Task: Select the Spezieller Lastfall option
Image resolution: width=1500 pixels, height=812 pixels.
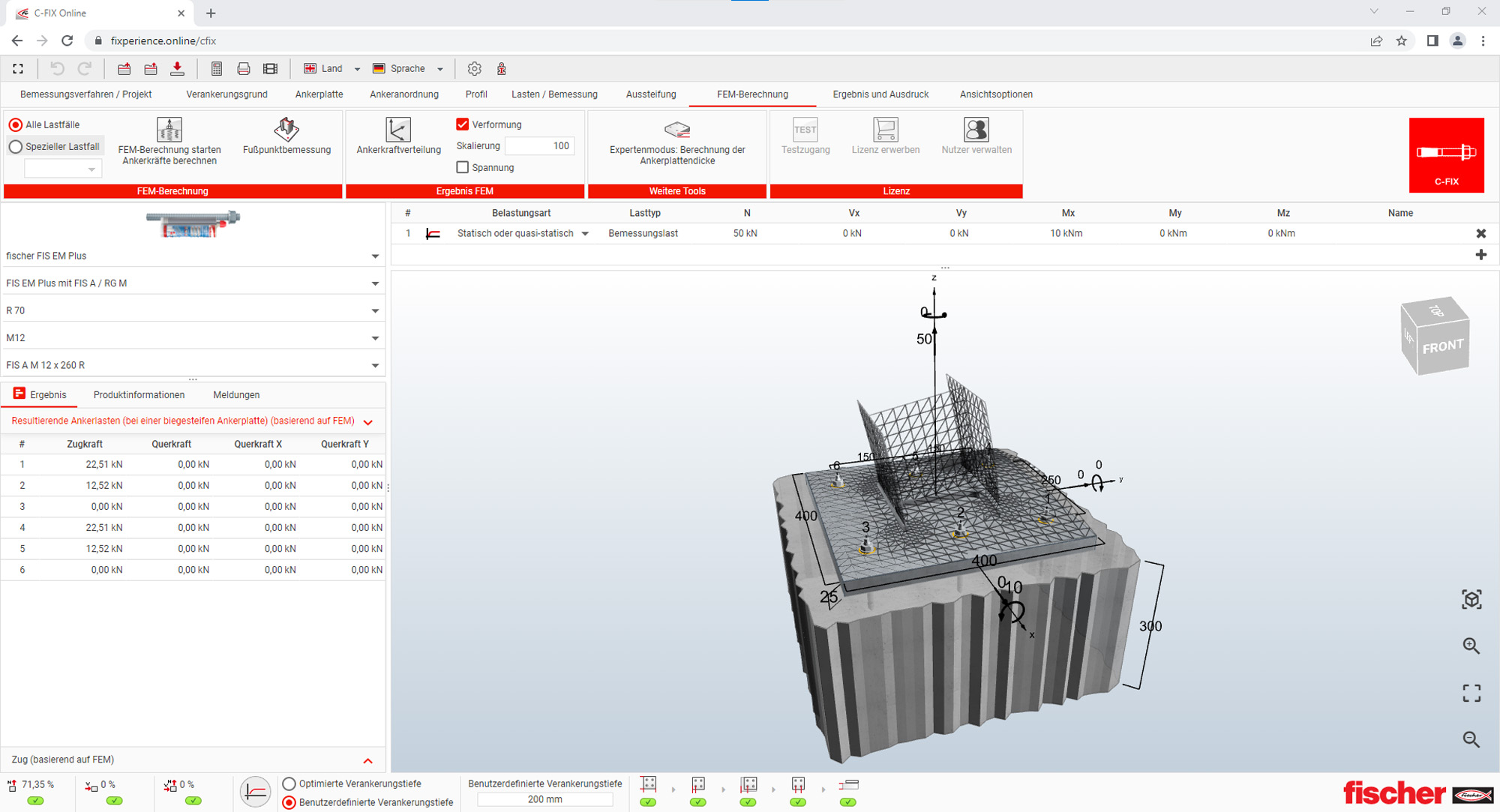Action: 16,147
